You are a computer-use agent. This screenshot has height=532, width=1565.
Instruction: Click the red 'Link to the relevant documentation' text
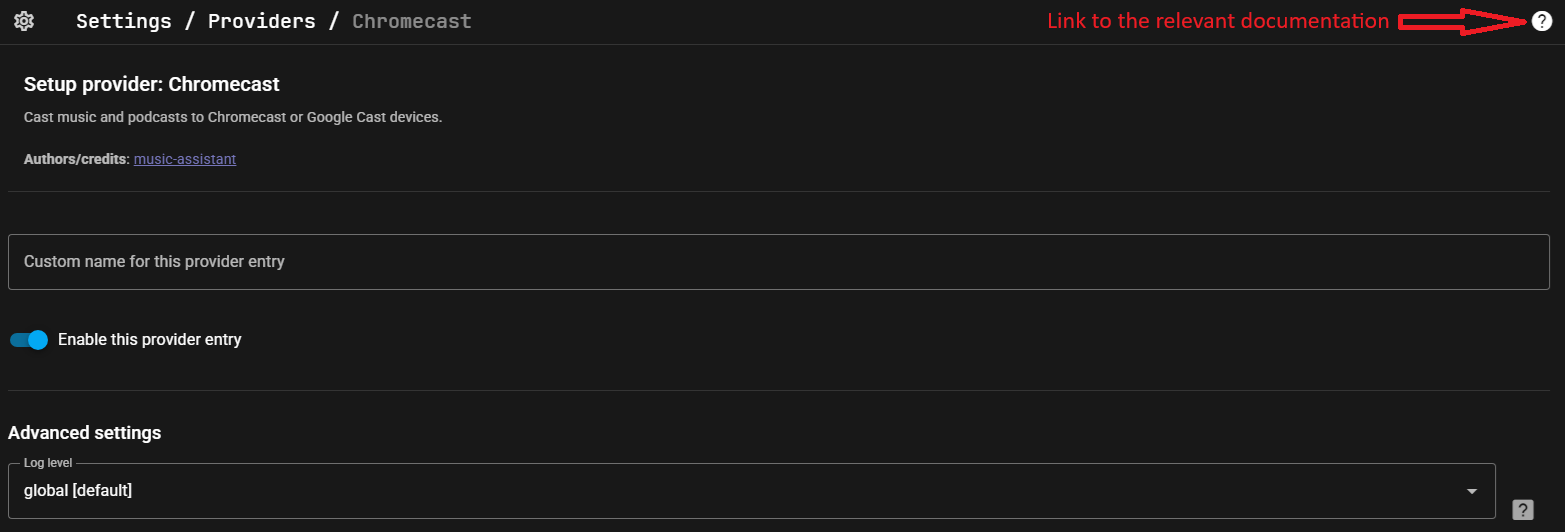(x=1218, y=21)
